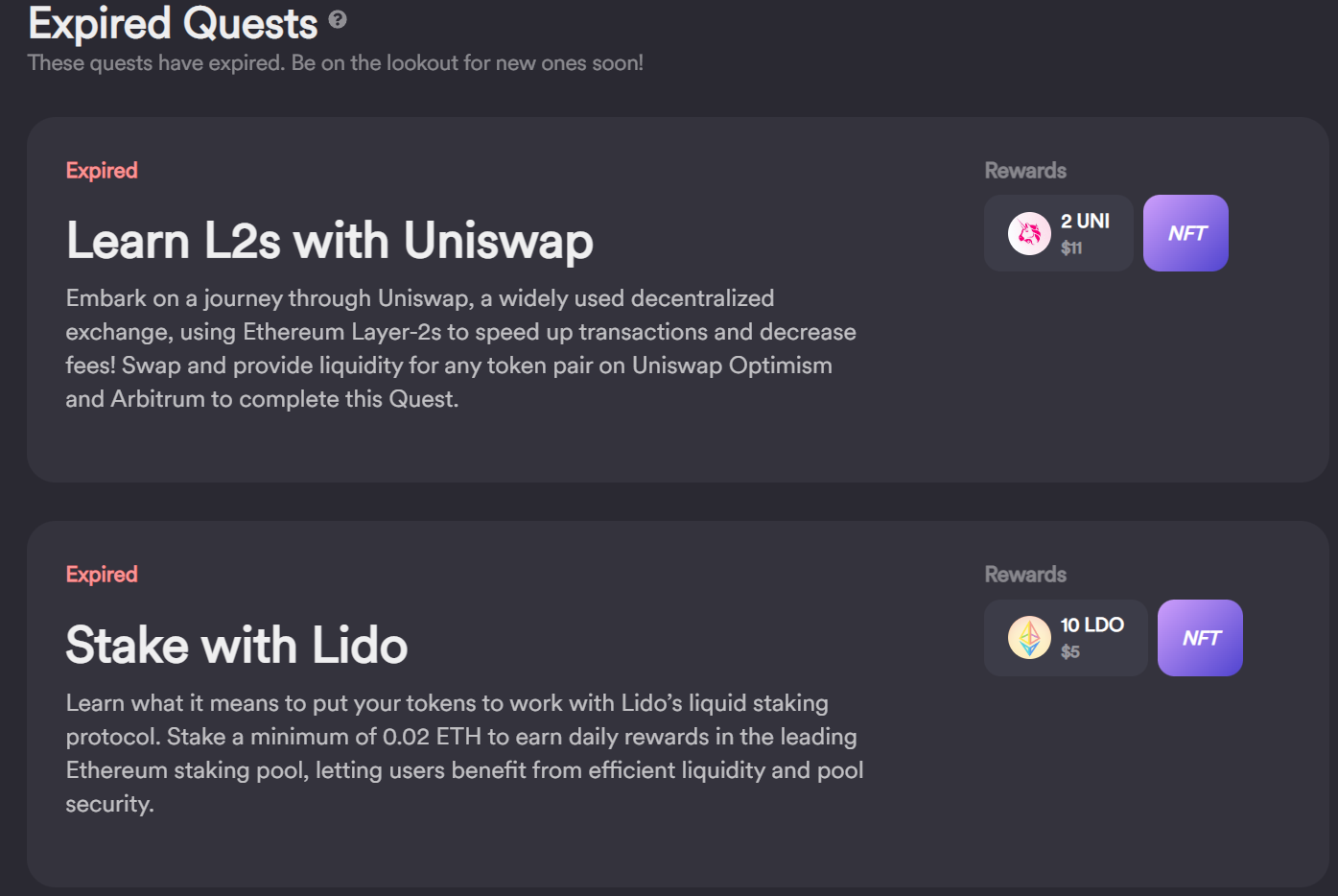Screen dimensions: 1338x896
Task: Click the help question mark beside Expired Quests
Action: (338, 19)
